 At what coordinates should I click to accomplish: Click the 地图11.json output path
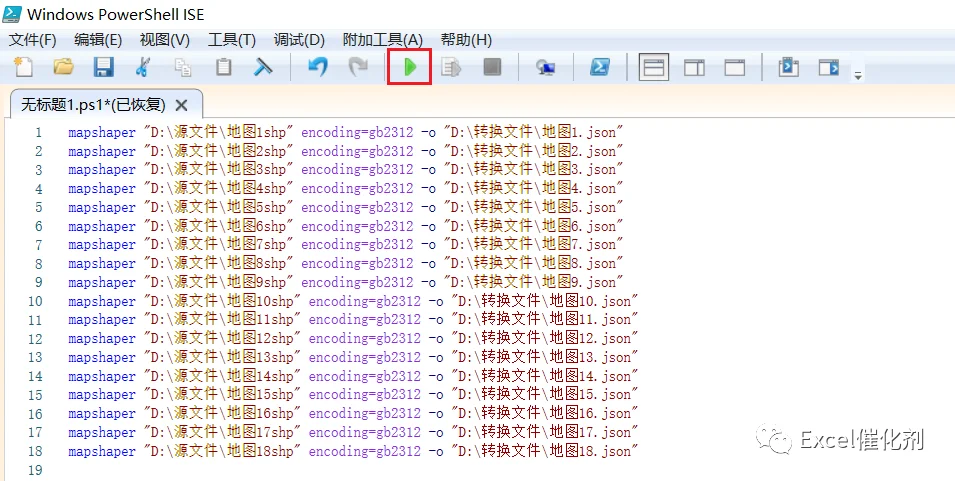(x=544, y=319)
